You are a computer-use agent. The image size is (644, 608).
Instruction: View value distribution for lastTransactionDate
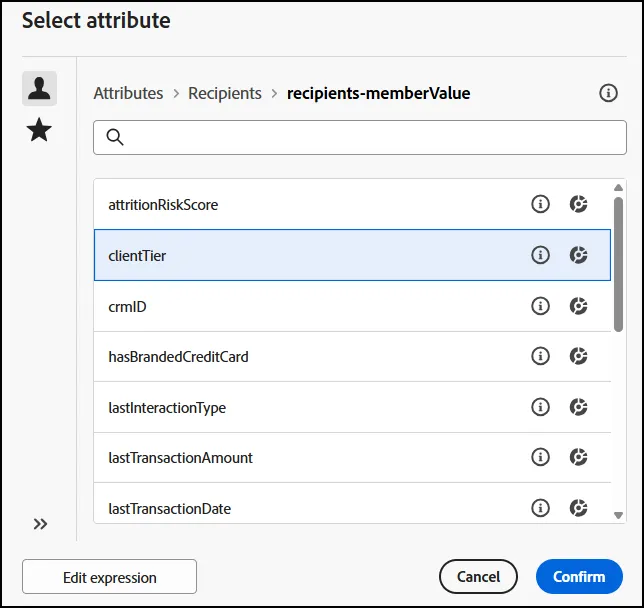578,508
